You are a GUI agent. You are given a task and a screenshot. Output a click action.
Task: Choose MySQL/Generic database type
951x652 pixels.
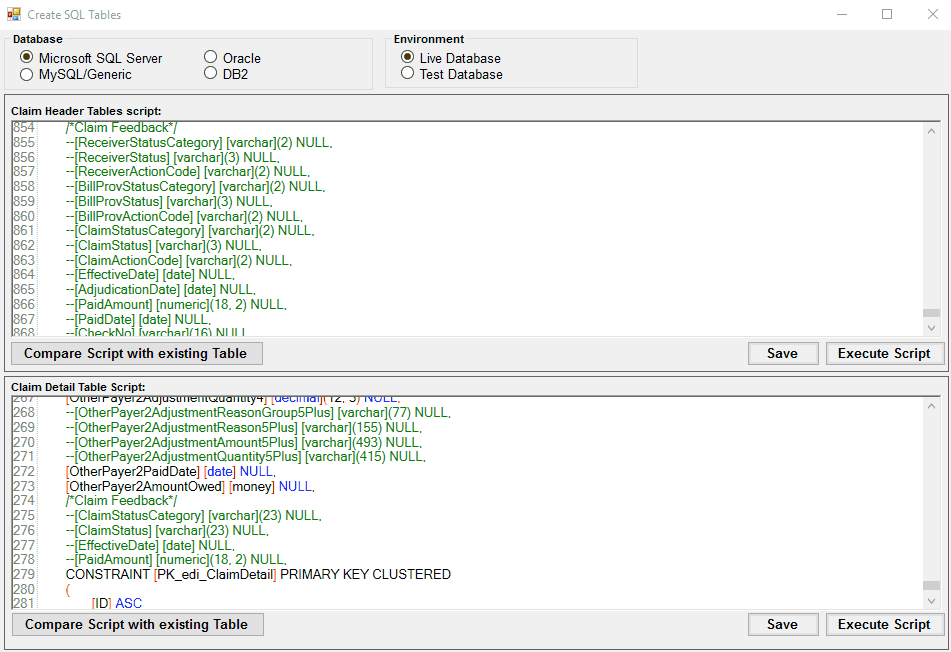tap(27, 74)
